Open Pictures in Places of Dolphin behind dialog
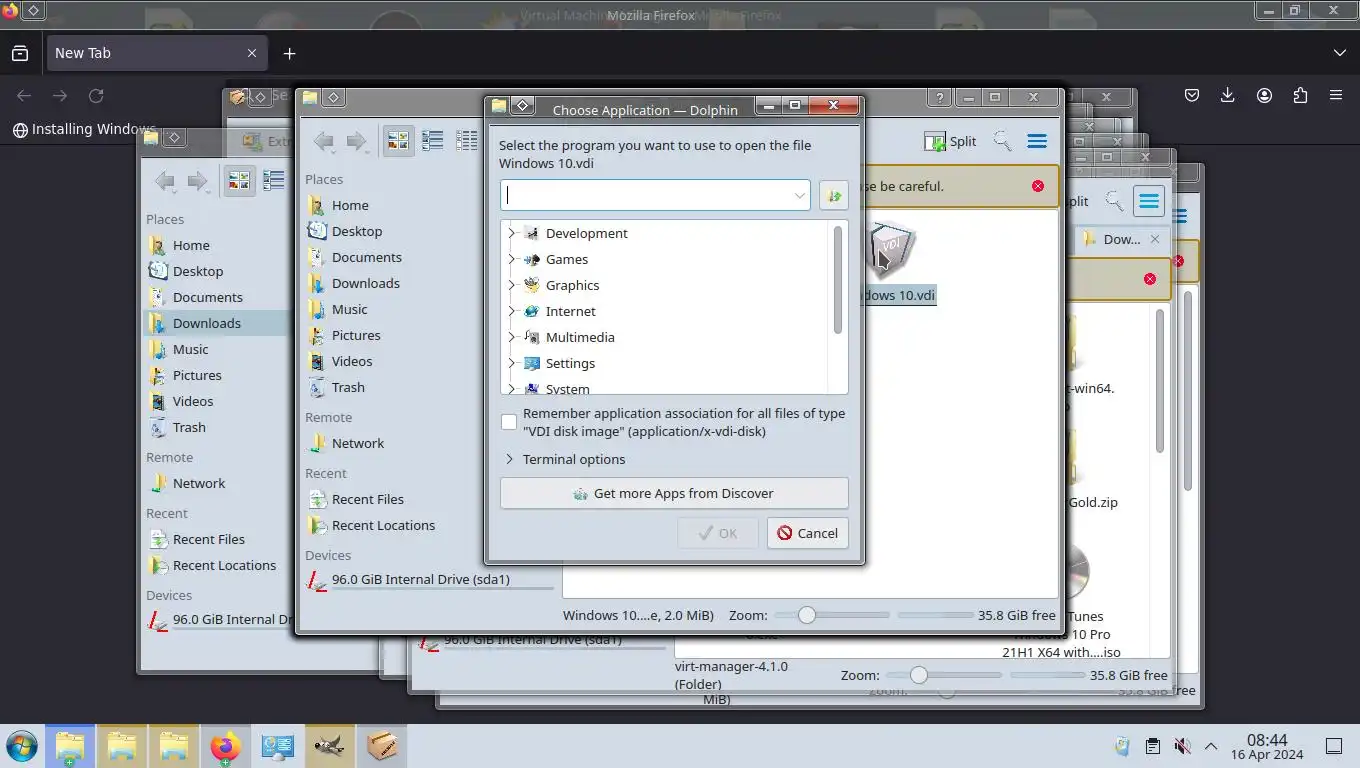The height and width of the screenshot is (768, 1360). tap(356, 335)
